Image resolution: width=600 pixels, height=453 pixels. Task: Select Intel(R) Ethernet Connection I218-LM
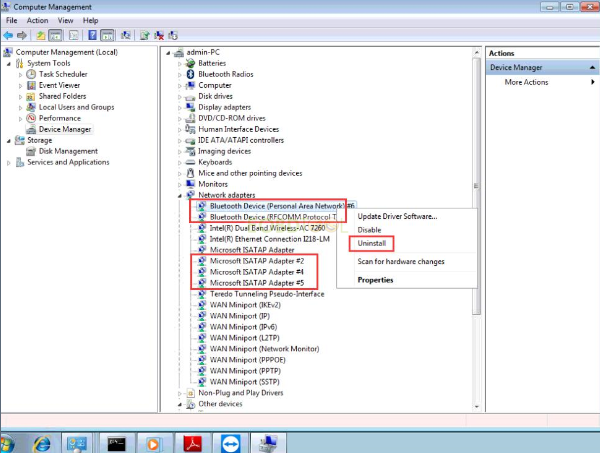click(x=269, y=239)
